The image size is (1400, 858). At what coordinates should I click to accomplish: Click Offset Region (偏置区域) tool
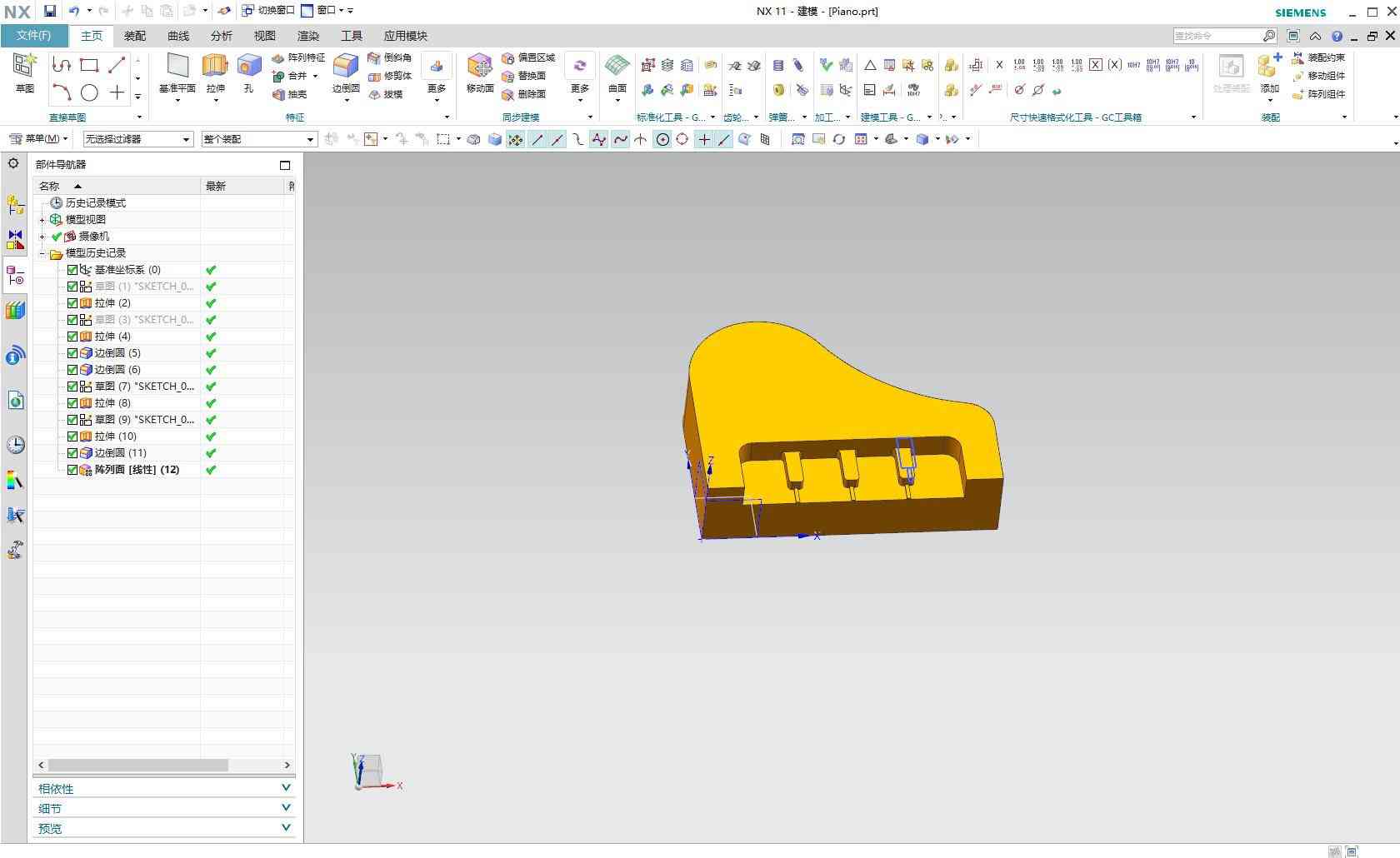tap(528, 57)
